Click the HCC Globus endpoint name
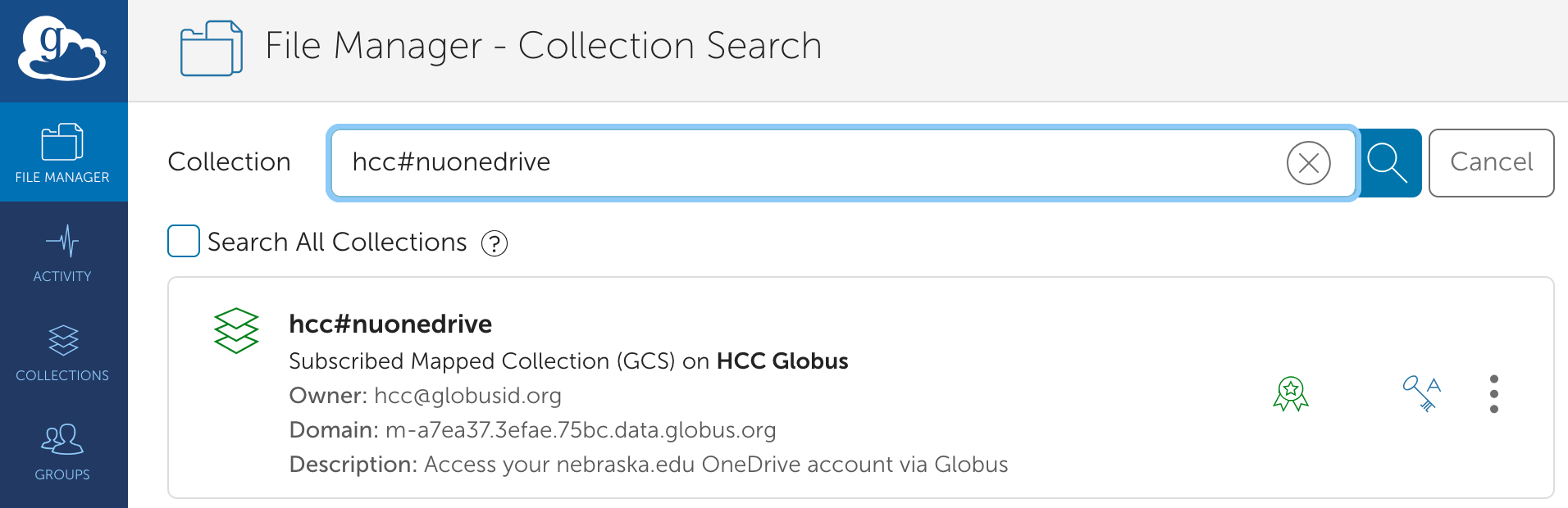 pos(782,361)
